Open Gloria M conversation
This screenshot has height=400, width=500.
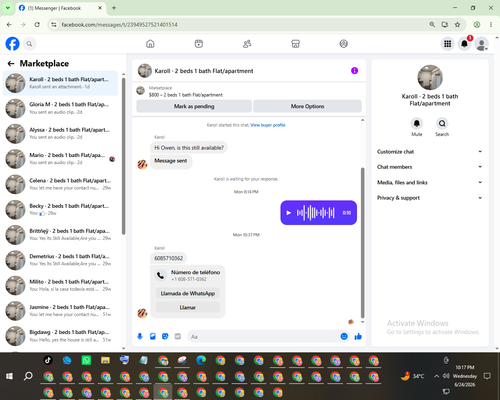tap(60, 108)
